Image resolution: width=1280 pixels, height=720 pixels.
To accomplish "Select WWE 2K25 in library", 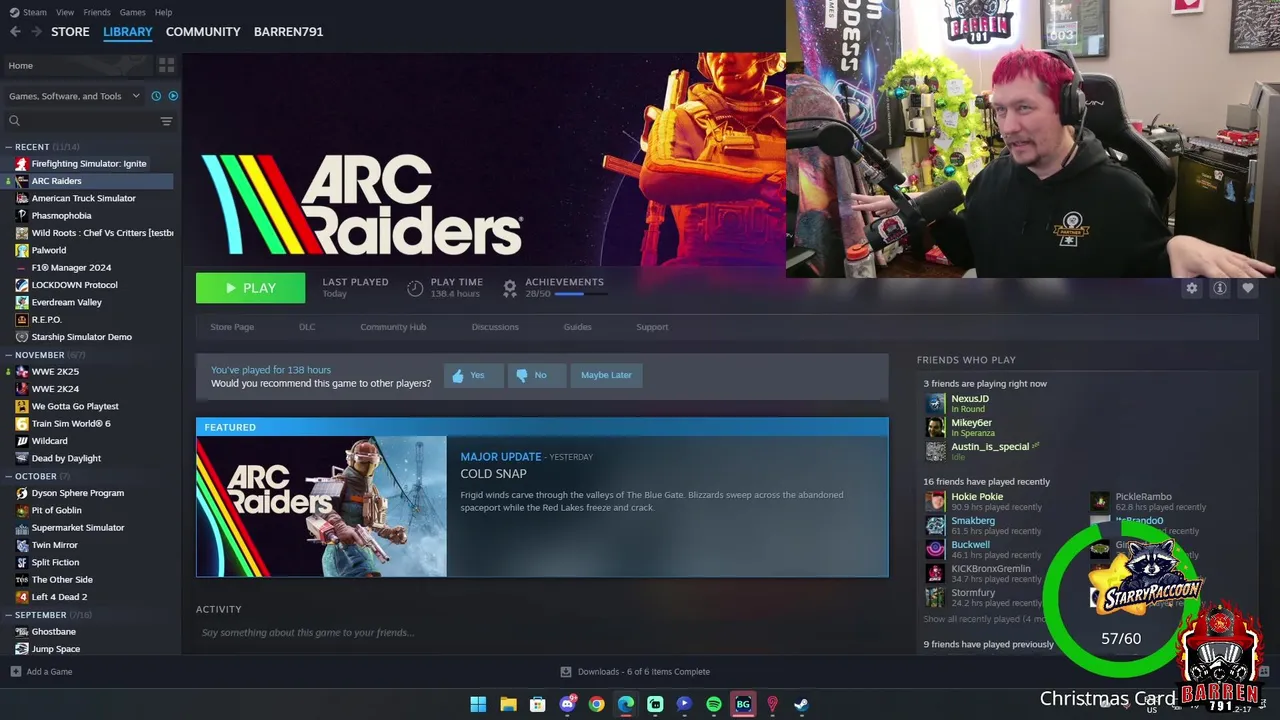I will [x=55, y=372].
